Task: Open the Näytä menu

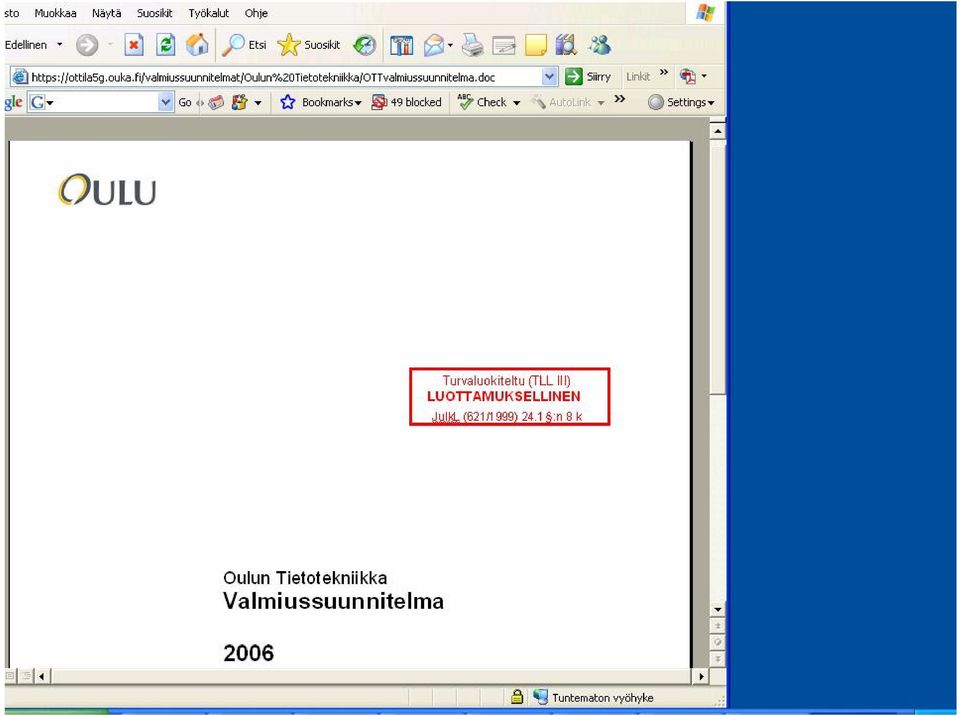Action: pyautogui.click(x=107, y=13)
